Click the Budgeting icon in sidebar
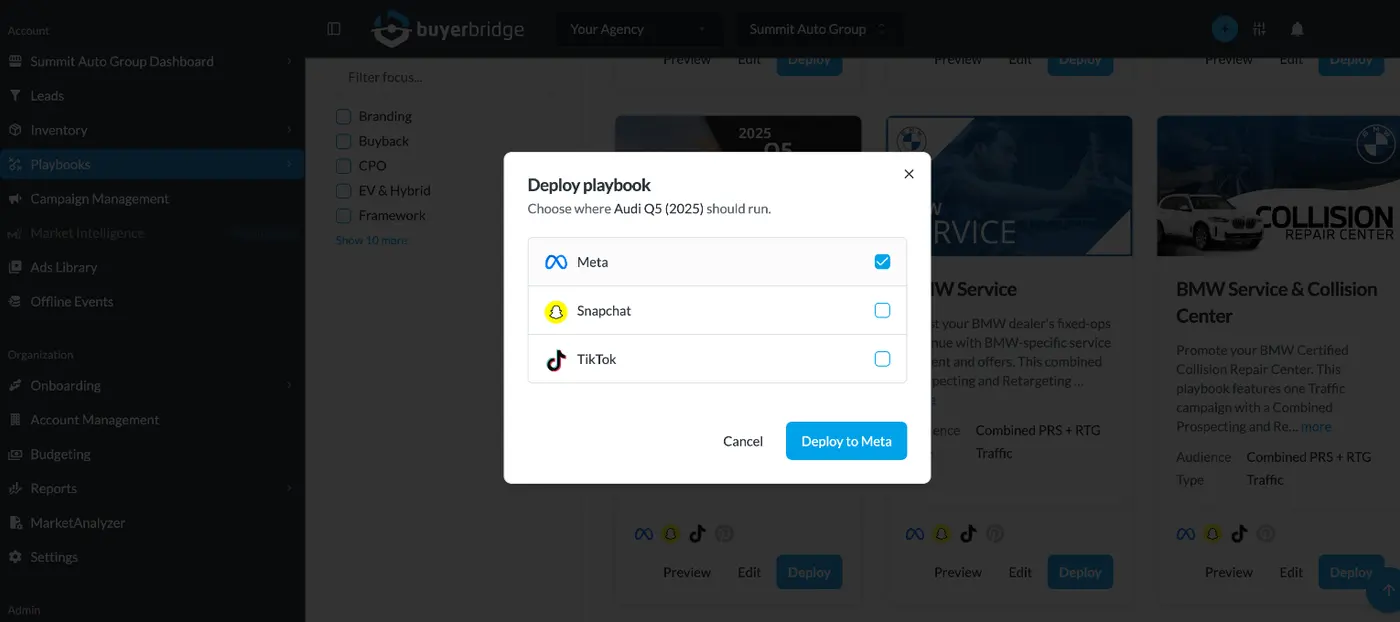Screen dimensions: 1400x622 [x=15, y=454]
